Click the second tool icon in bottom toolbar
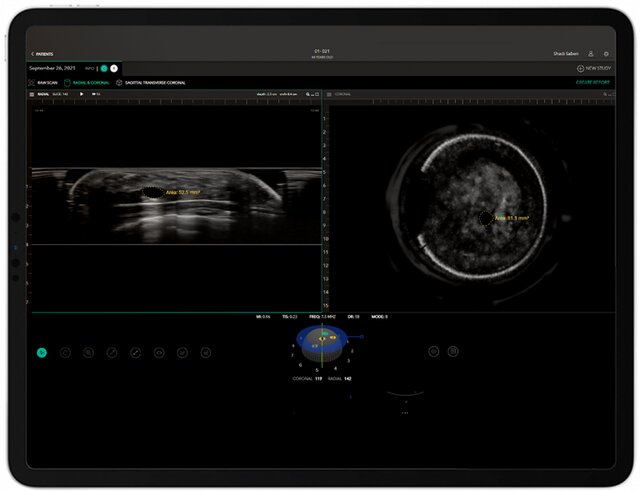 65,352
